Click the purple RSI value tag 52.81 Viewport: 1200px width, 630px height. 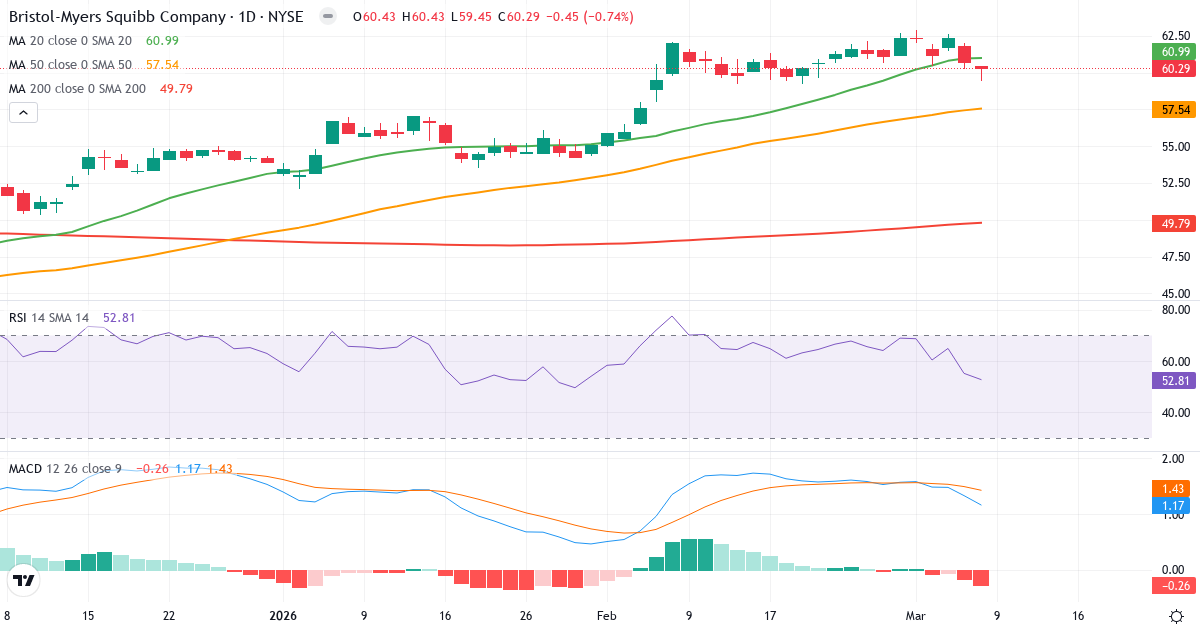(1172, 381)
